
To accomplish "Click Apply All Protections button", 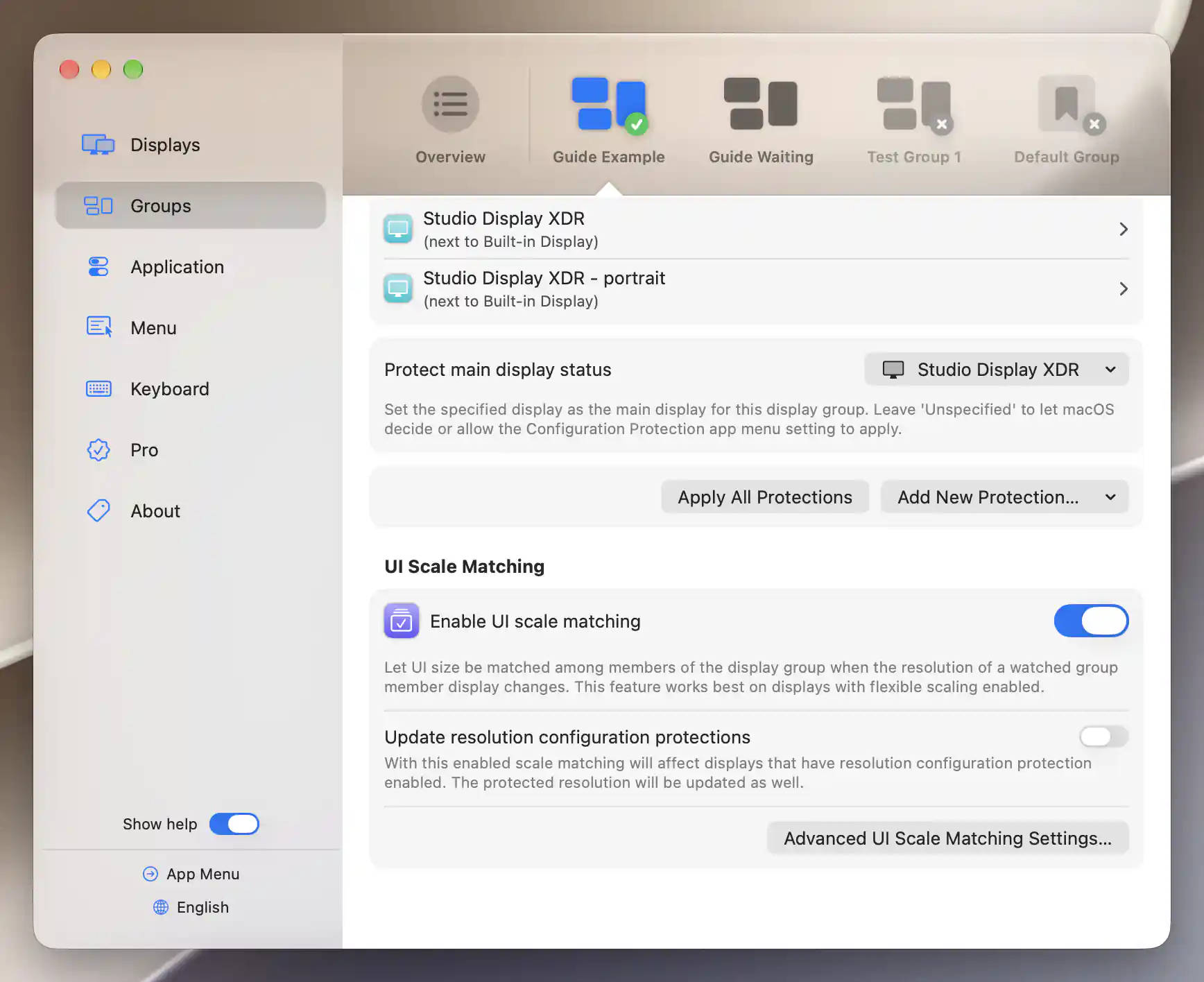I will click(765, 497).
